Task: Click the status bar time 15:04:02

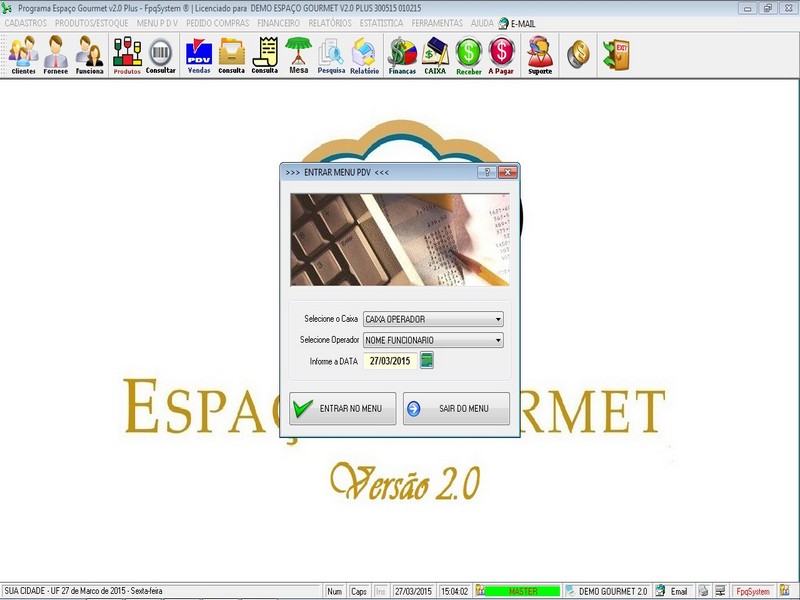Action: (454, 591)
